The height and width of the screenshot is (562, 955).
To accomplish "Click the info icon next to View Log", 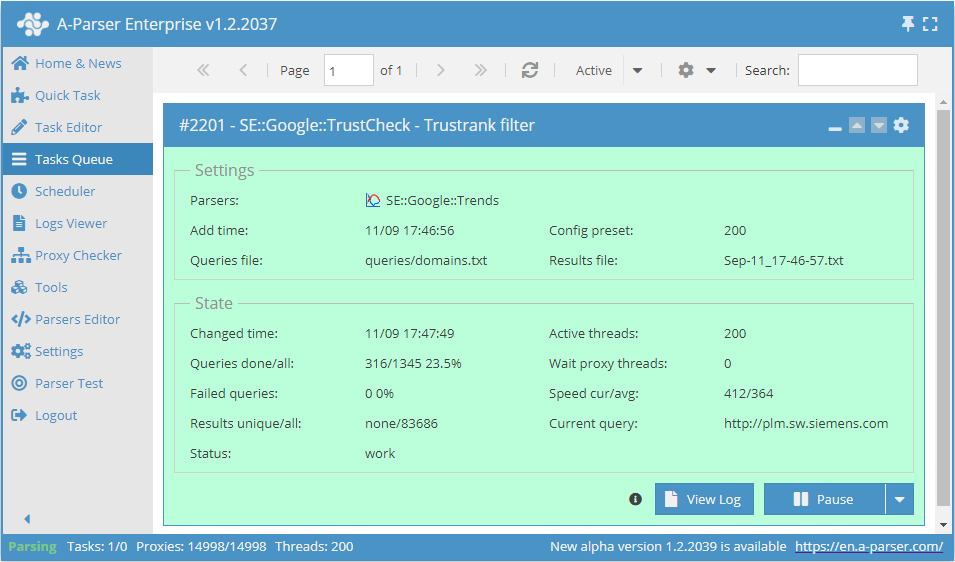I will (x=635, y=499).
